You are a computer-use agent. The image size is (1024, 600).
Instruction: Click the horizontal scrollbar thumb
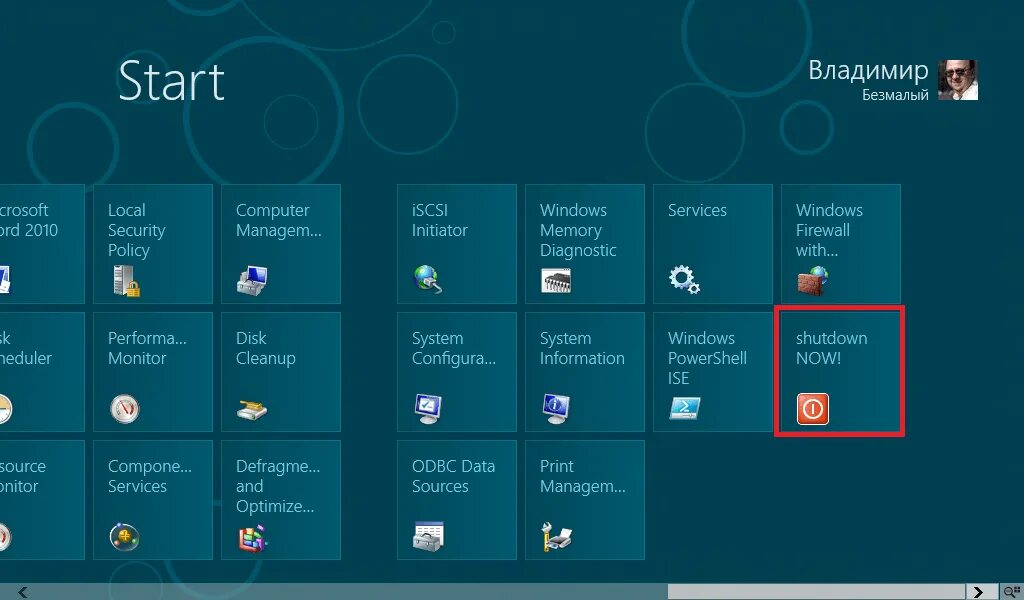coord(816,592)
